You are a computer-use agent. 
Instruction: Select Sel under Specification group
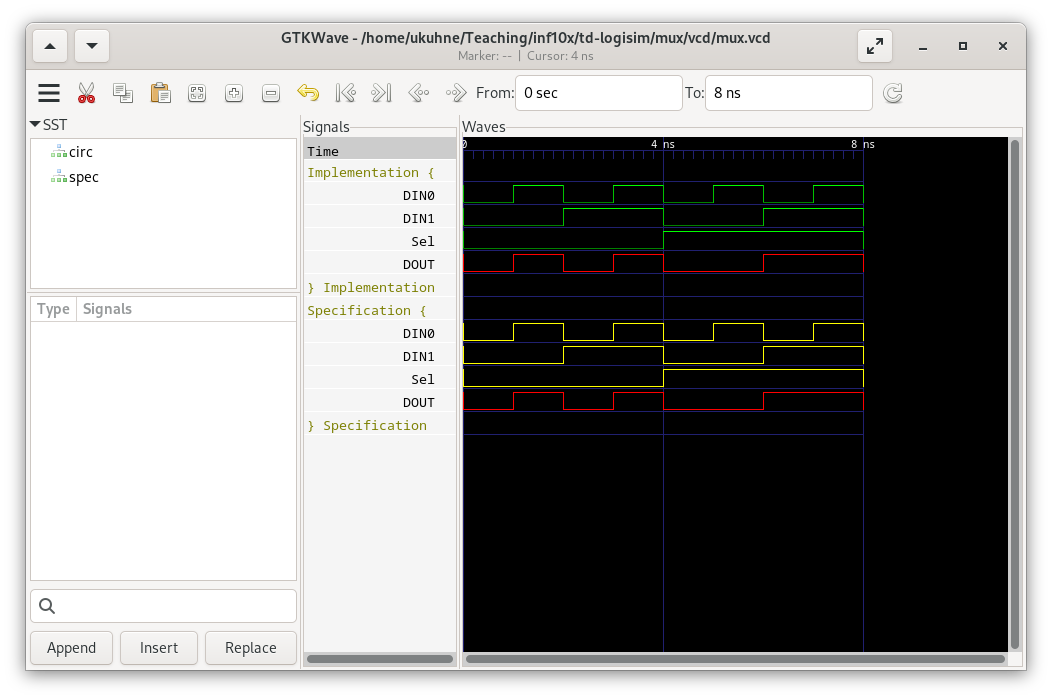point(380,379)
